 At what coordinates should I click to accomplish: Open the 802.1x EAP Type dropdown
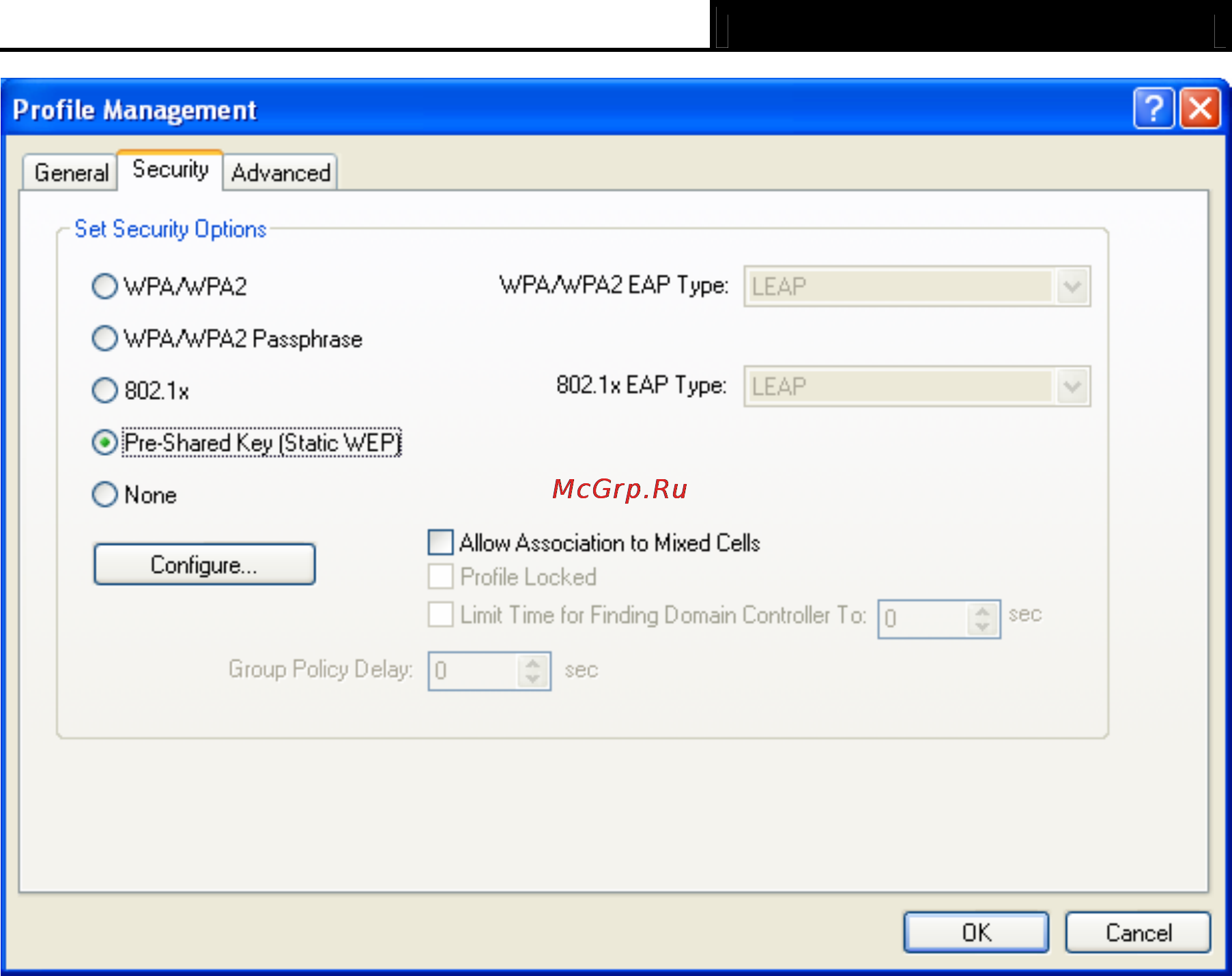coord(917,386)
